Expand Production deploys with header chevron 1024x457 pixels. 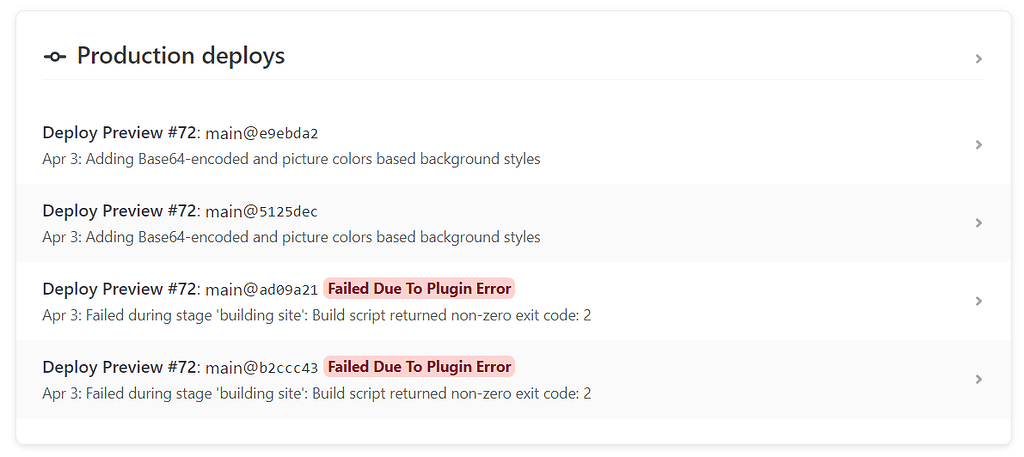click(978, 59)
